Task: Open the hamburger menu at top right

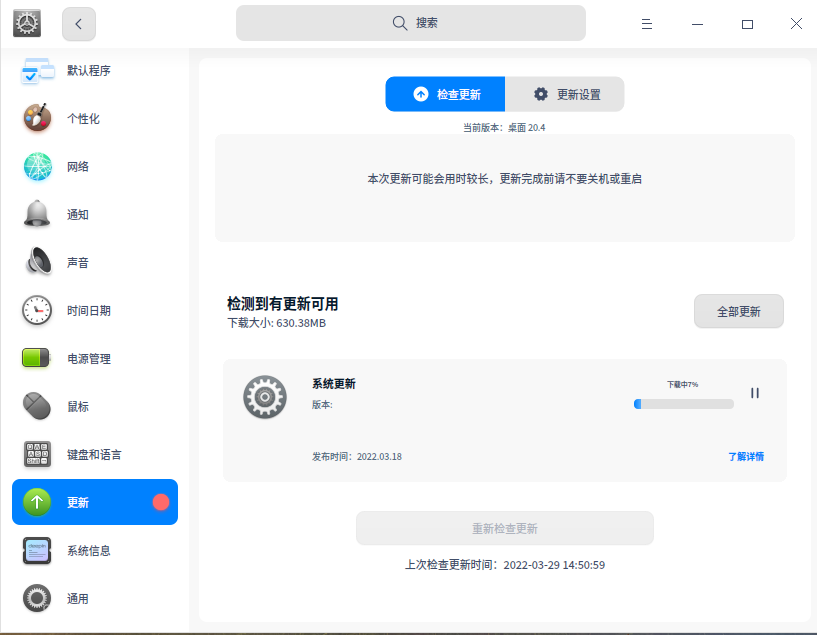Action: [647, 22]
